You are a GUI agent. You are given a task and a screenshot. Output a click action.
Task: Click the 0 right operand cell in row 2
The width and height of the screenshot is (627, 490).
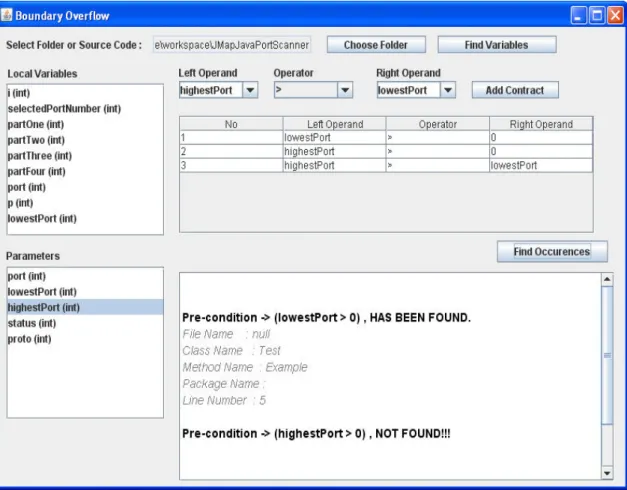click(541, 152)
